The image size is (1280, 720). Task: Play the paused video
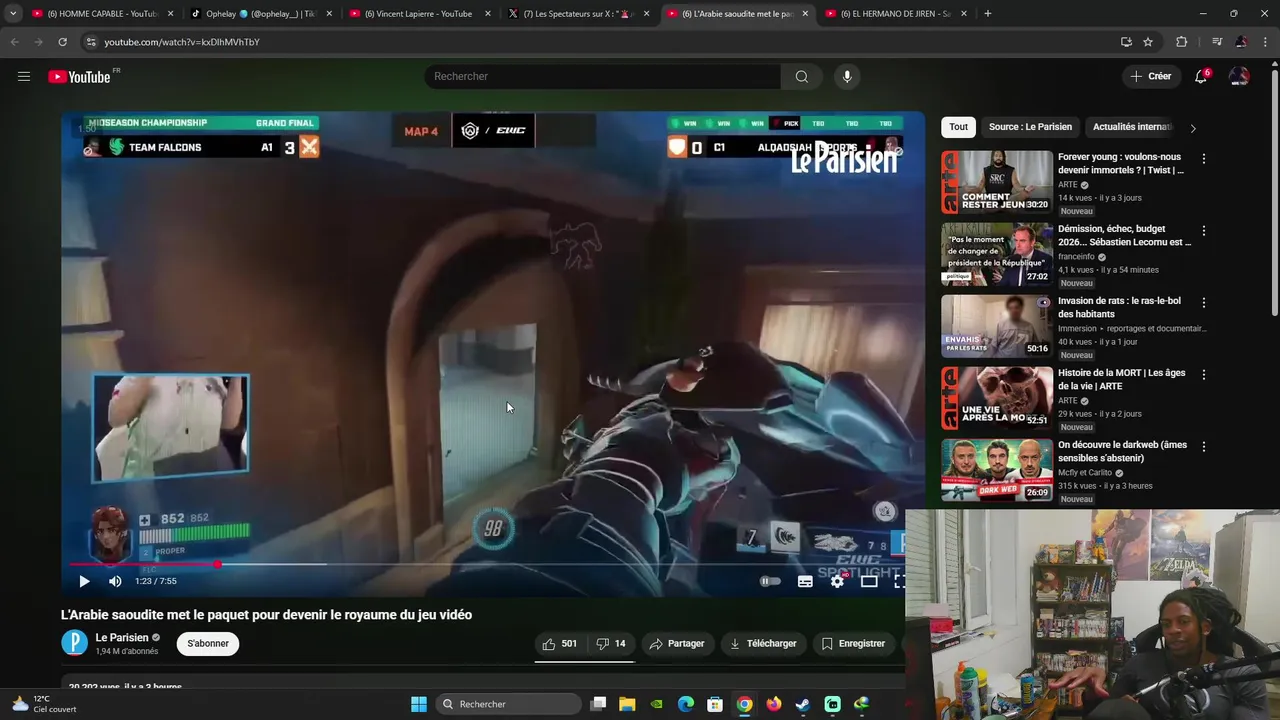click(84, 581)
